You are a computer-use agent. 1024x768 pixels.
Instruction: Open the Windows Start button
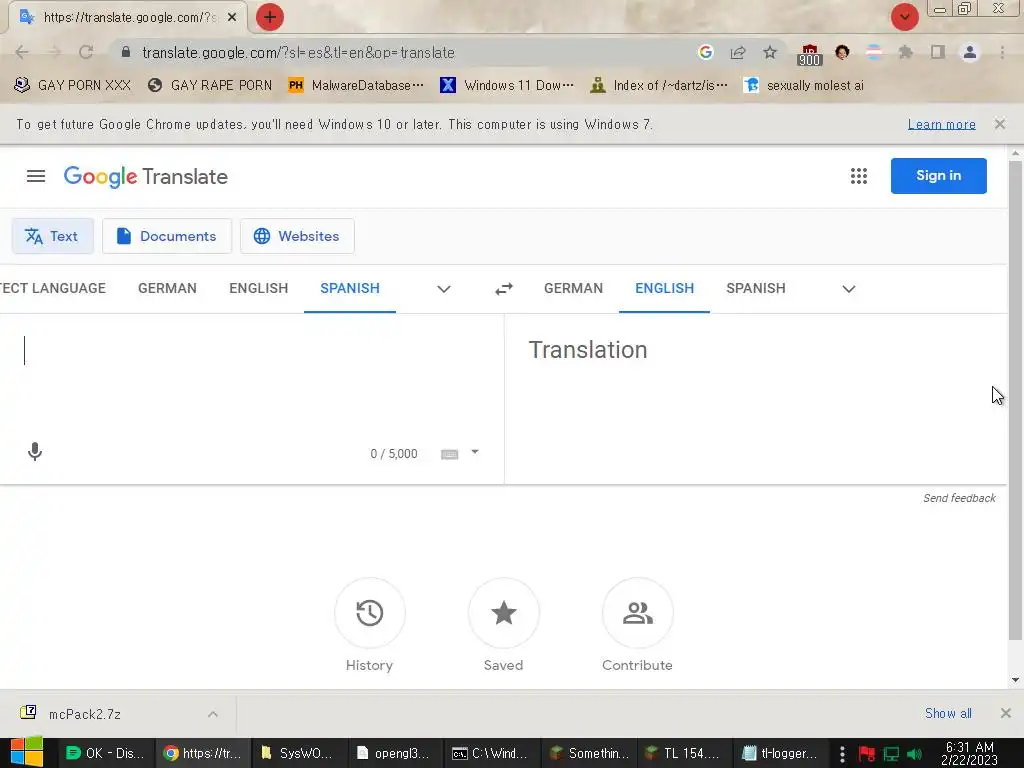click(x=27, y=752)
